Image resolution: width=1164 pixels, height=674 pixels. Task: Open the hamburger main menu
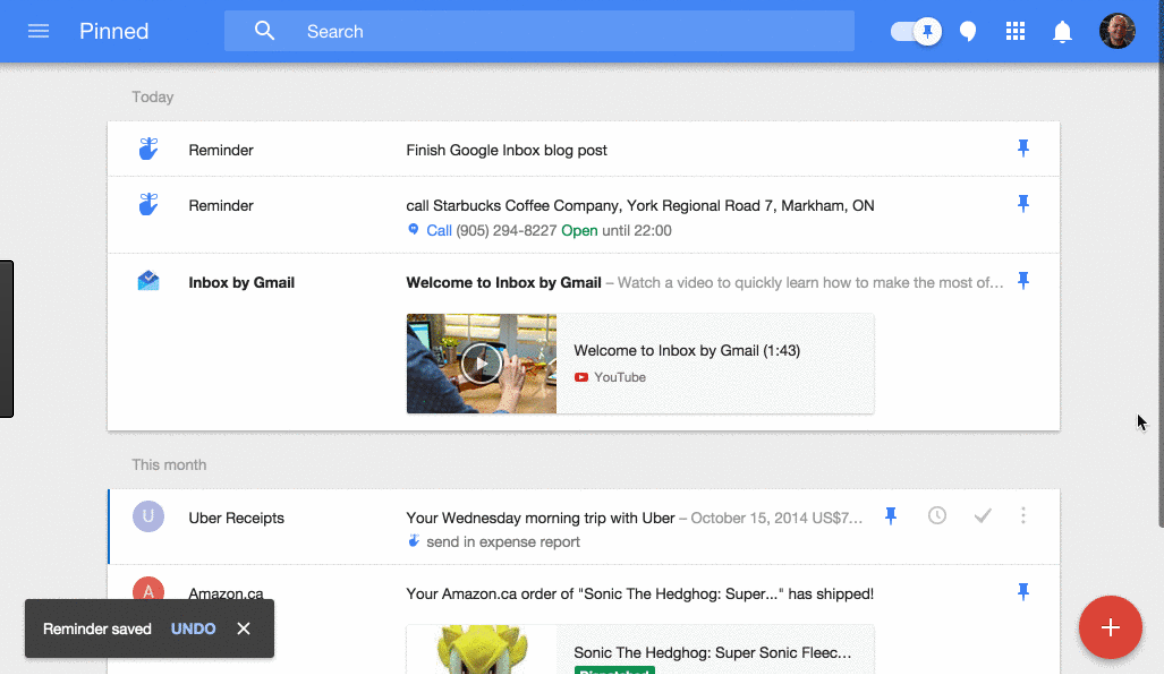click(38, 31)
